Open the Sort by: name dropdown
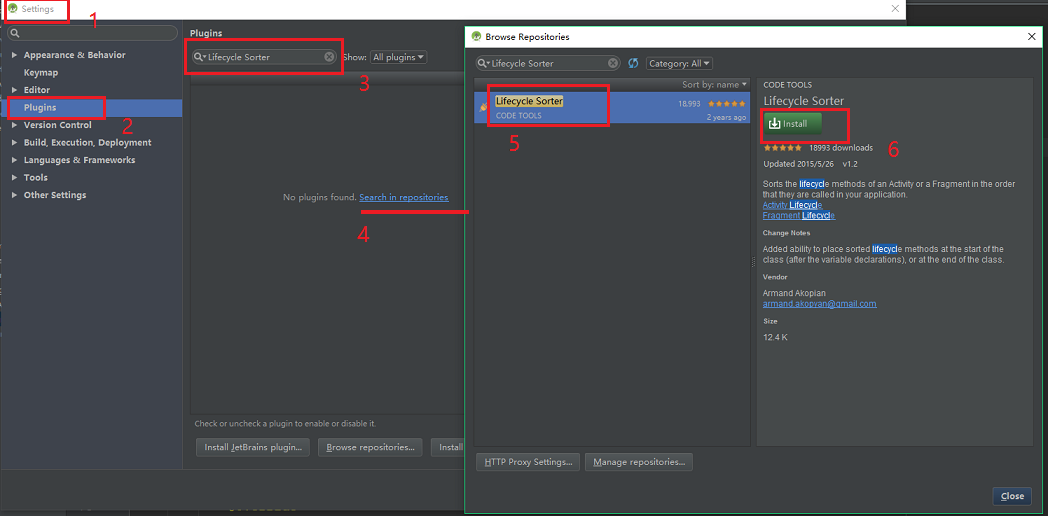Screen dimensions: 1048x516 pos(714,85)
